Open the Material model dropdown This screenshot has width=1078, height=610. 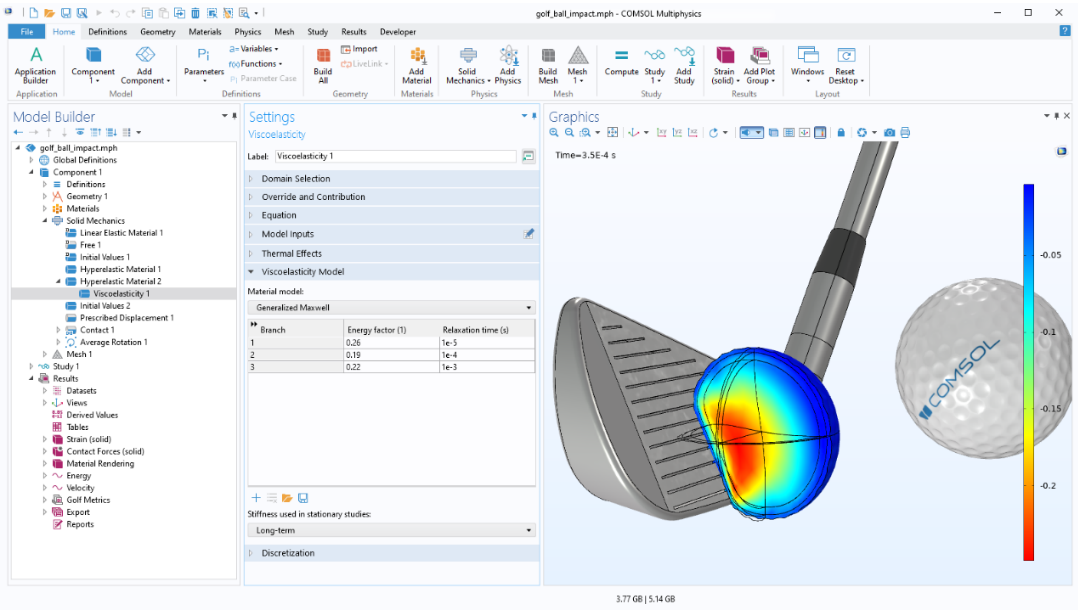391,307
